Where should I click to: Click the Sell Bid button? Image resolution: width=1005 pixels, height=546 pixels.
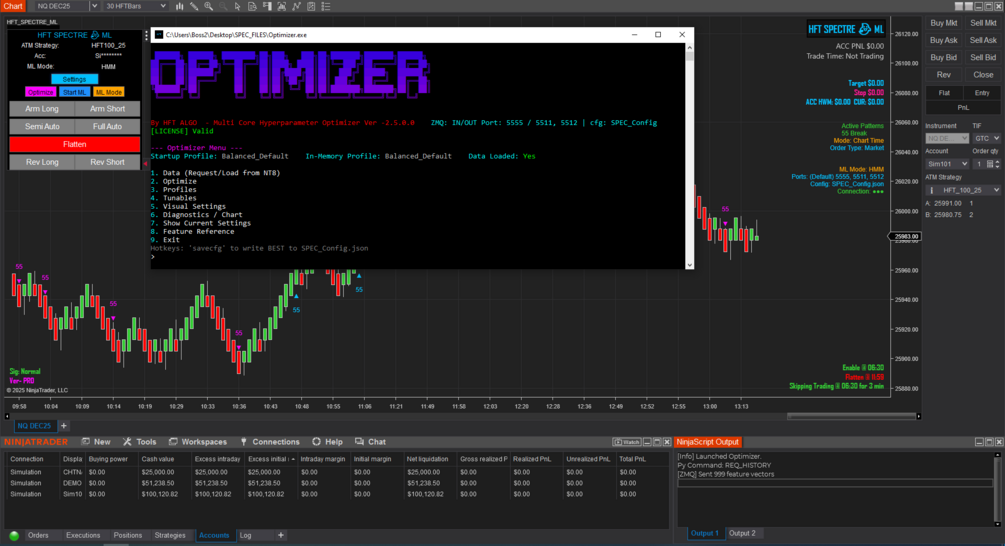click(x=983, y=58)
